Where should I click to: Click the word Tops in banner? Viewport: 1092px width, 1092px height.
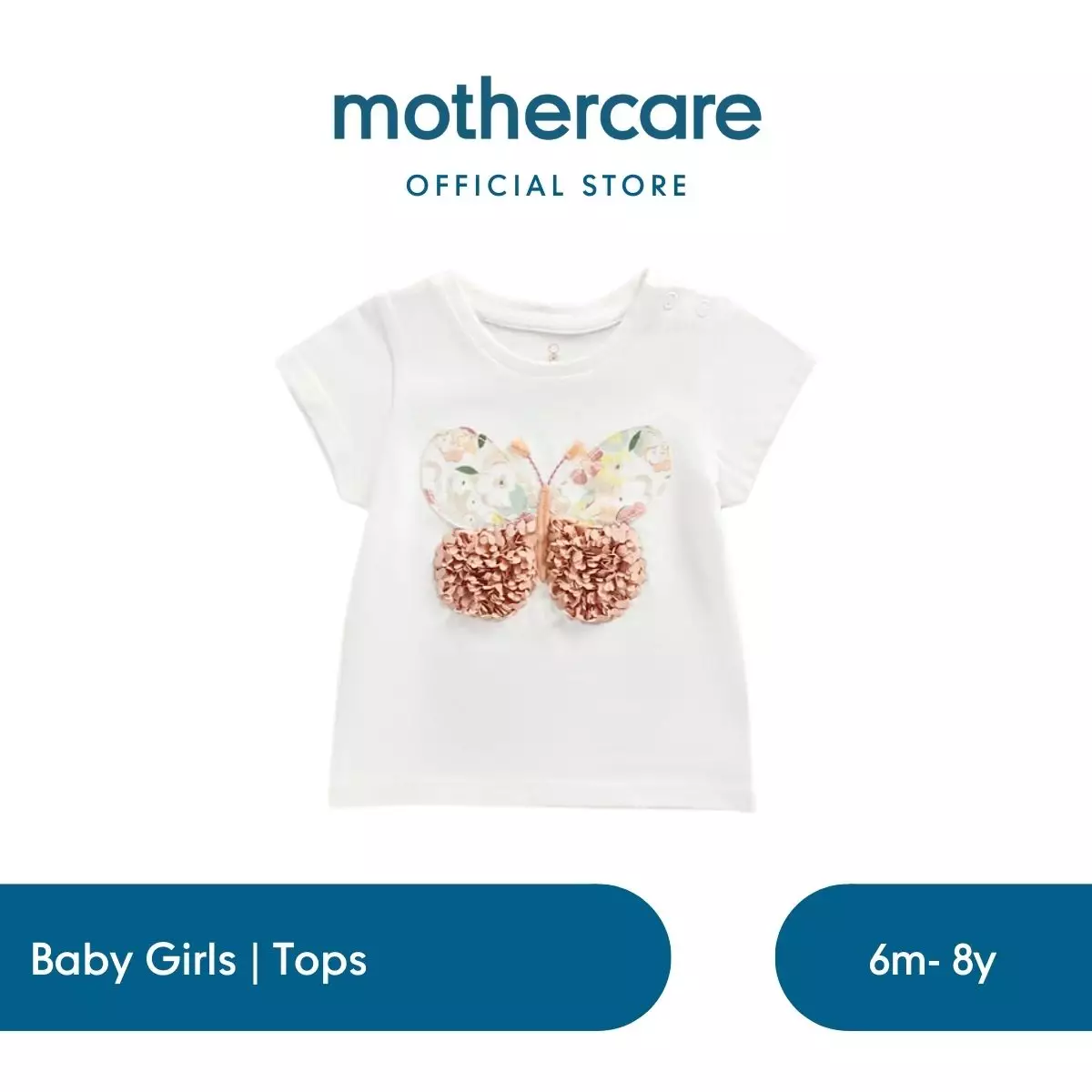click(320, 959)
